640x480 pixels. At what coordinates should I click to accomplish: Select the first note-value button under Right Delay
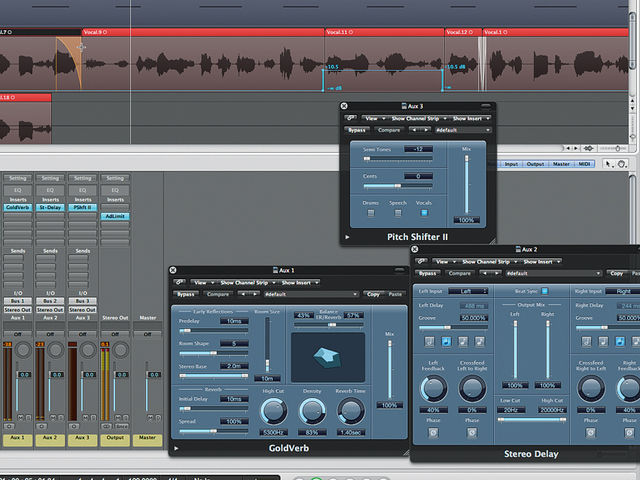point(586,342)
